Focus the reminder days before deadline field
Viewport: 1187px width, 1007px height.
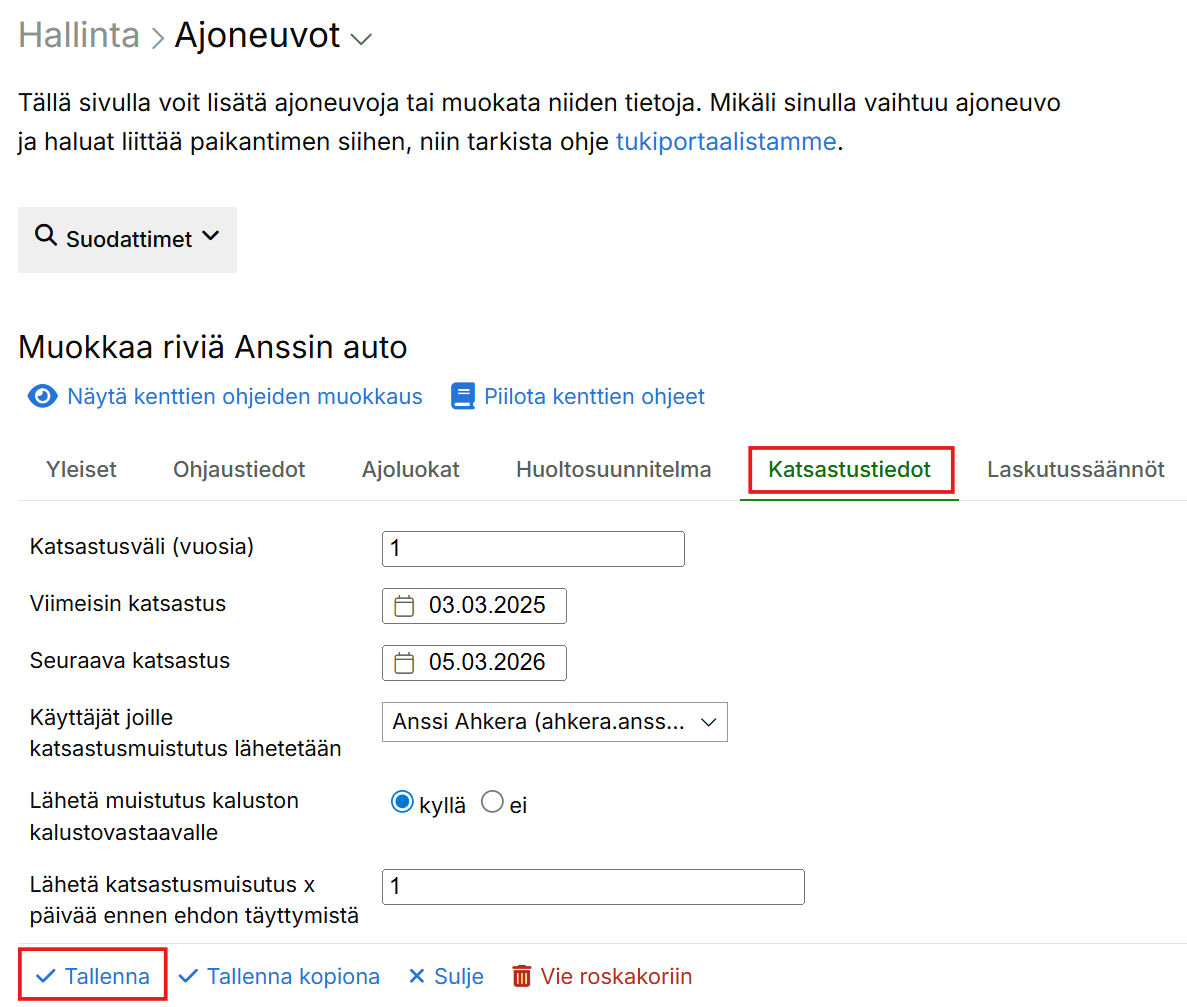(x=593, y=887)
